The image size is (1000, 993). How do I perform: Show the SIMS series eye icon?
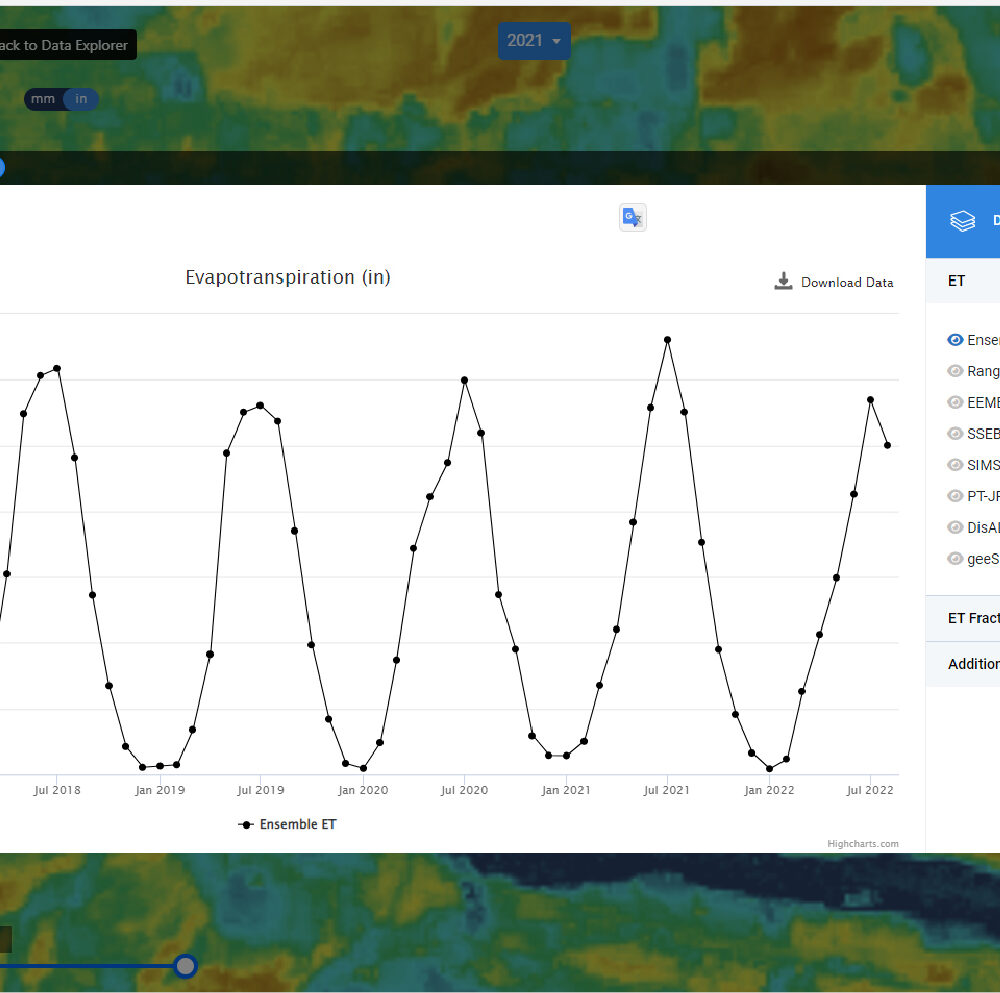pos(955,465)
